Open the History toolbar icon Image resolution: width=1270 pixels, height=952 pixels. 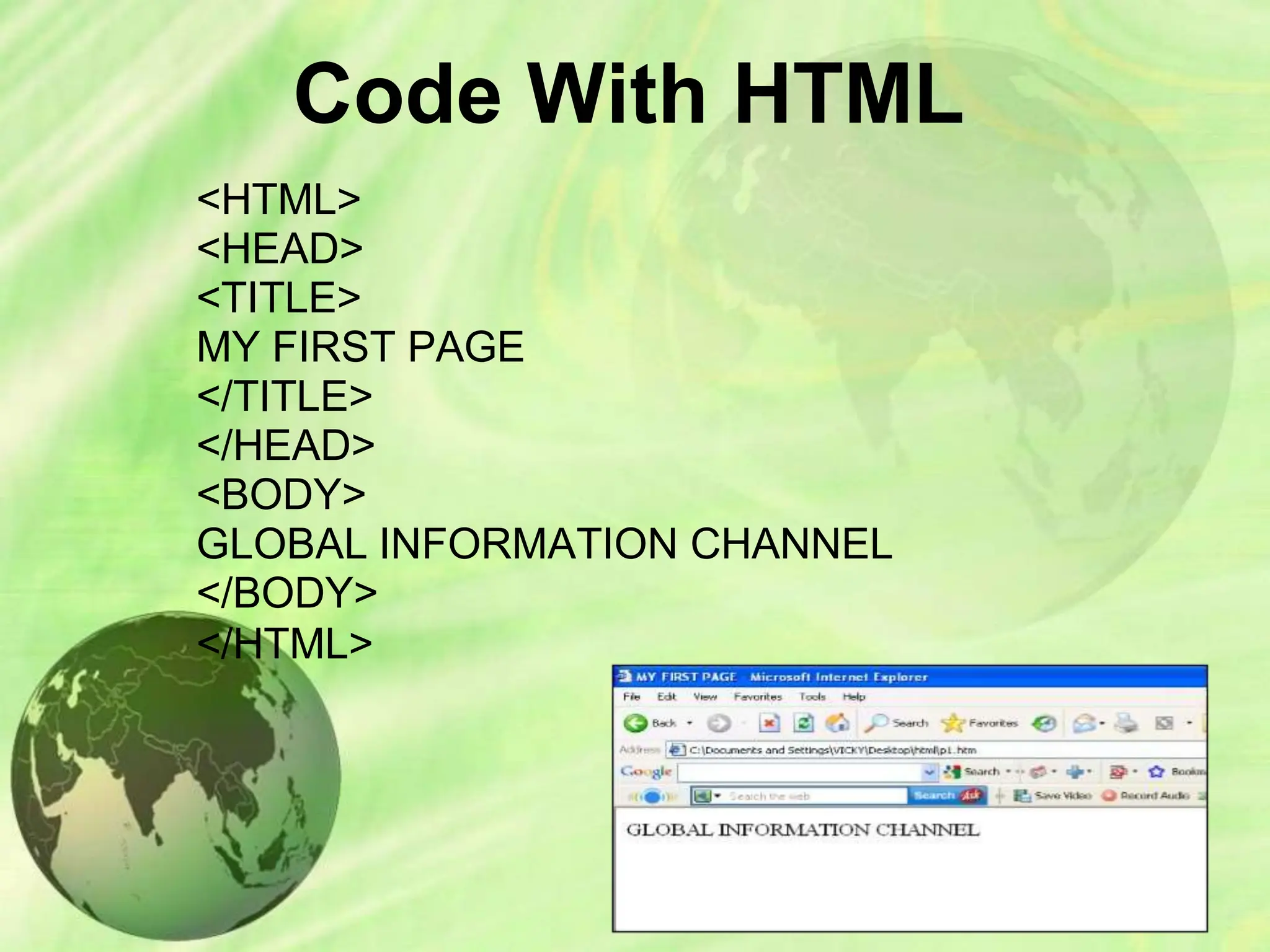click(x=1044, y=723)
